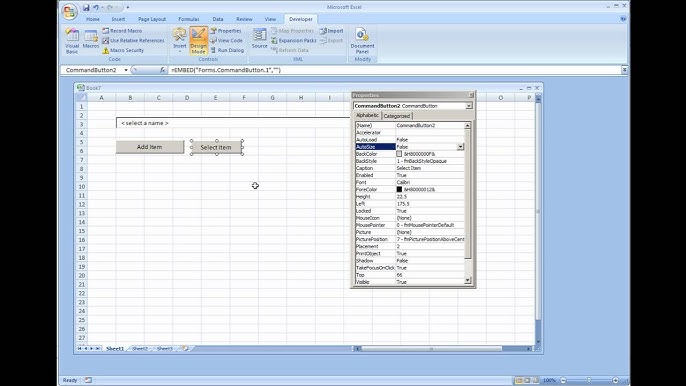Click the Add Item button
The width and height of the screenshot is (686, 386).
pos(150,147)
